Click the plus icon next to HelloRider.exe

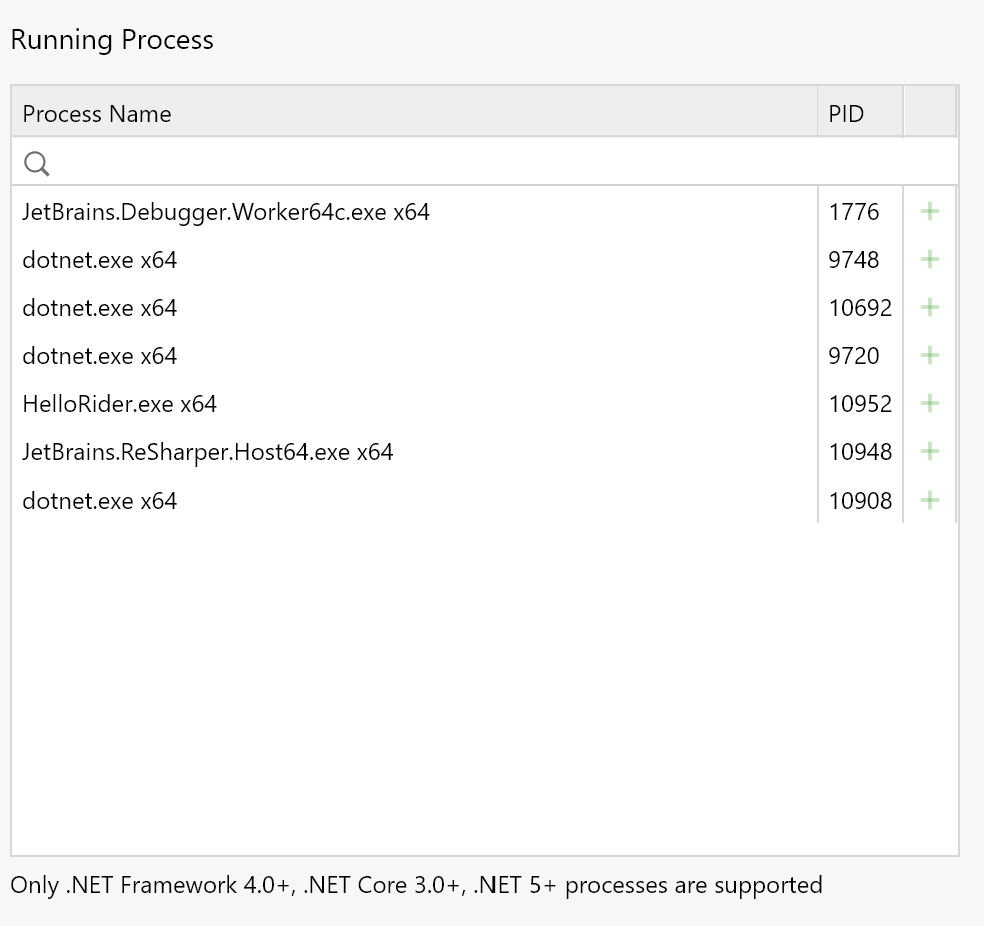929,404
